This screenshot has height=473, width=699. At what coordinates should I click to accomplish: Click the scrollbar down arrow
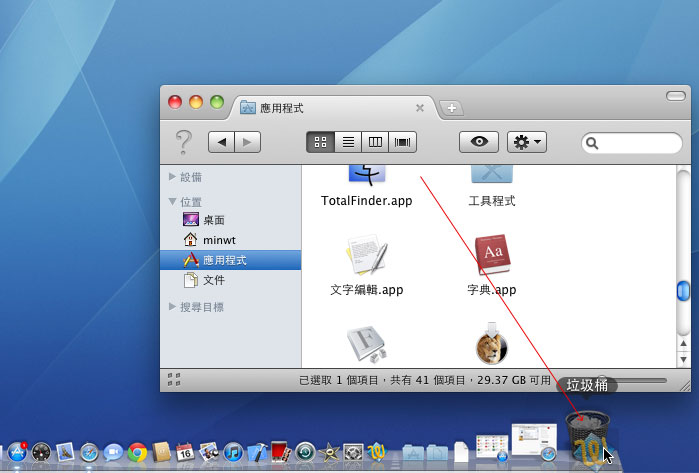683,359
